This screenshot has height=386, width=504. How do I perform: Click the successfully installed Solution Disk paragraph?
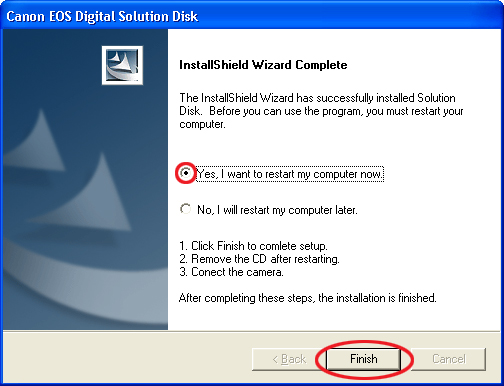(x=321, y=111)
